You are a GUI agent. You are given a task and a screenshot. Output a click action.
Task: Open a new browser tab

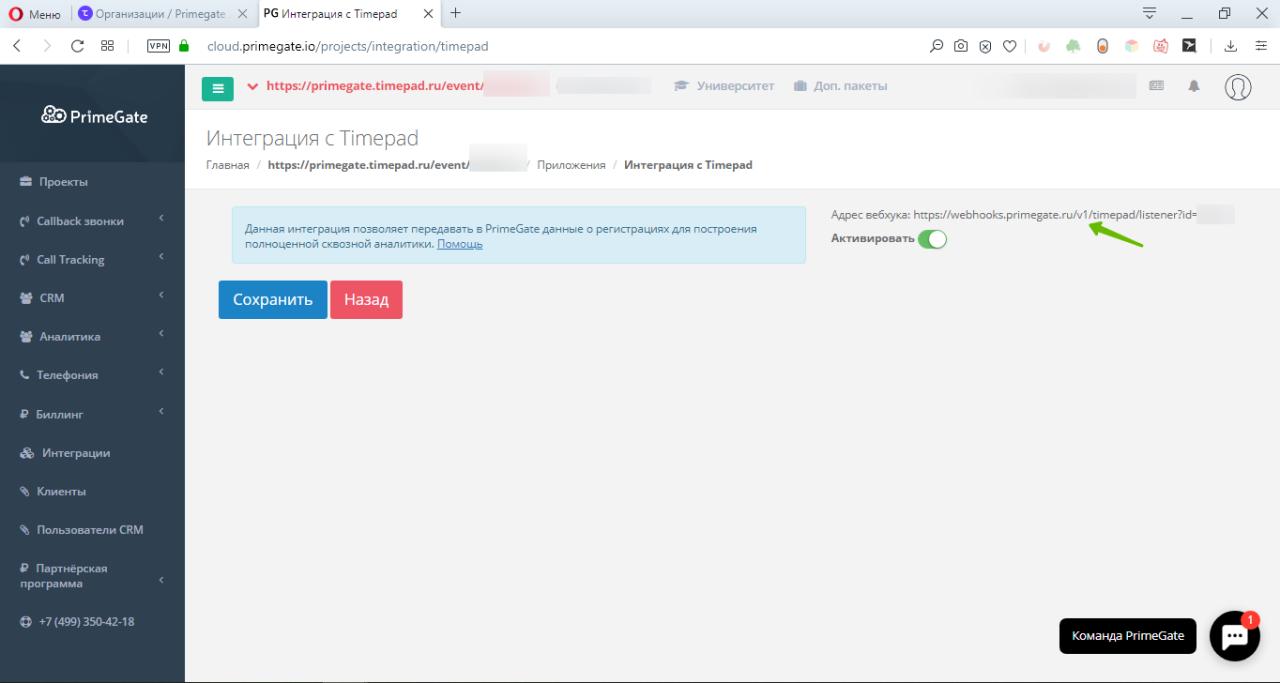pyautogui.click(x=456, y=13)
